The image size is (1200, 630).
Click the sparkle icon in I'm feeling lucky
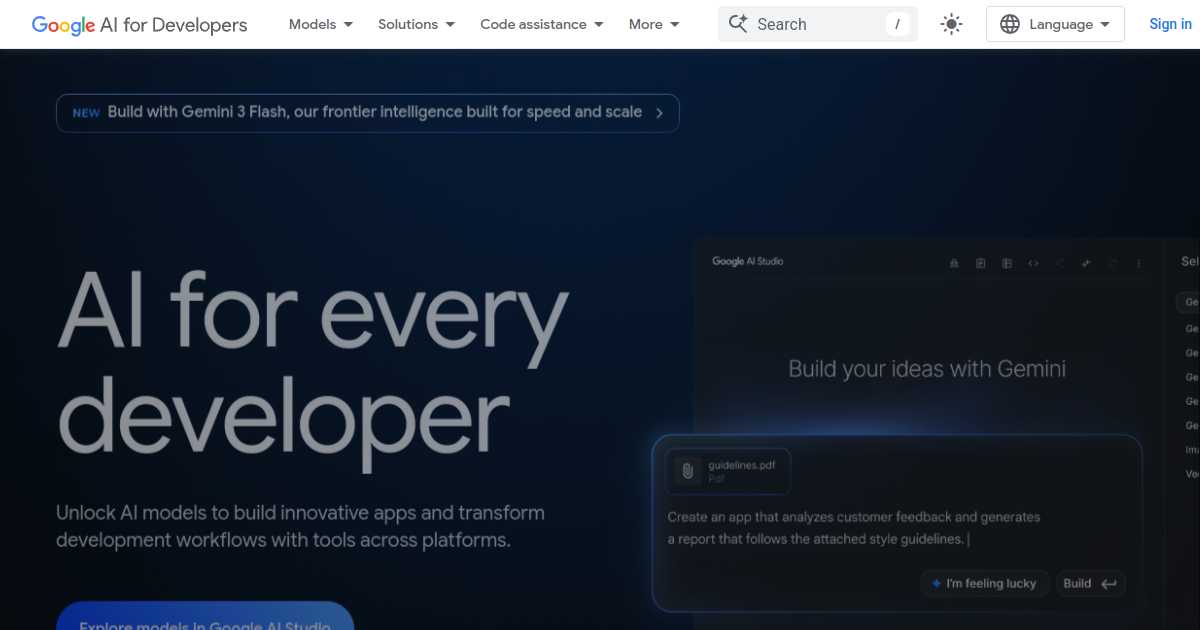(936, 583)
